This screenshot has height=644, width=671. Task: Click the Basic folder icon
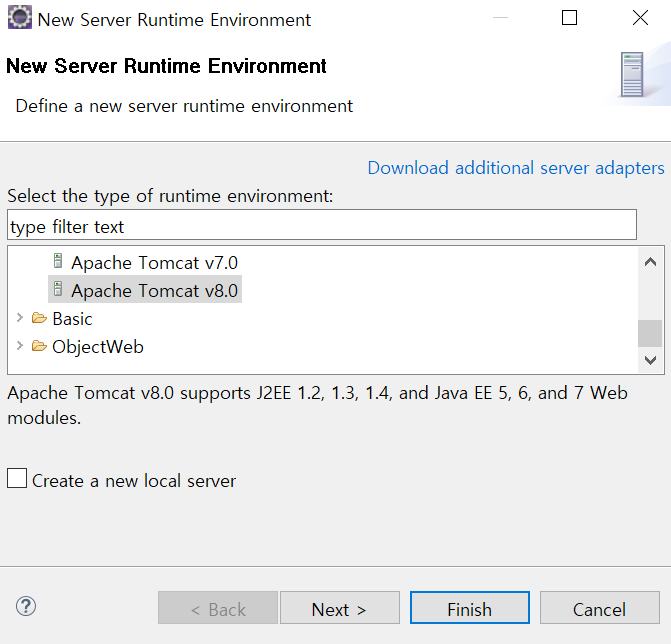(39, 318)
